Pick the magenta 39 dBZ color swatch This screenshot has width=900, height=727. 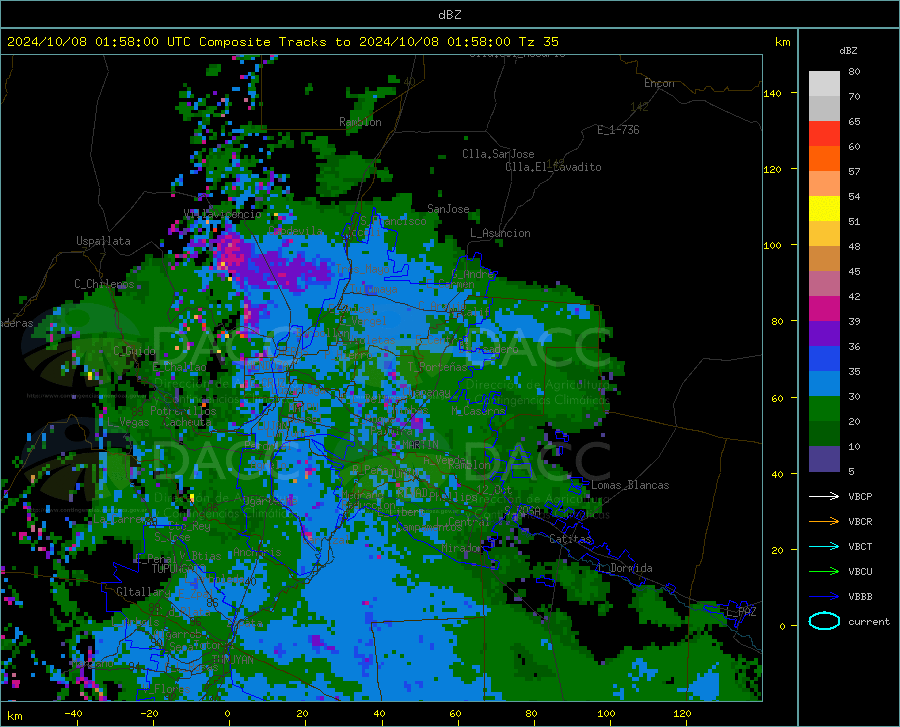(x=824, y=309)
